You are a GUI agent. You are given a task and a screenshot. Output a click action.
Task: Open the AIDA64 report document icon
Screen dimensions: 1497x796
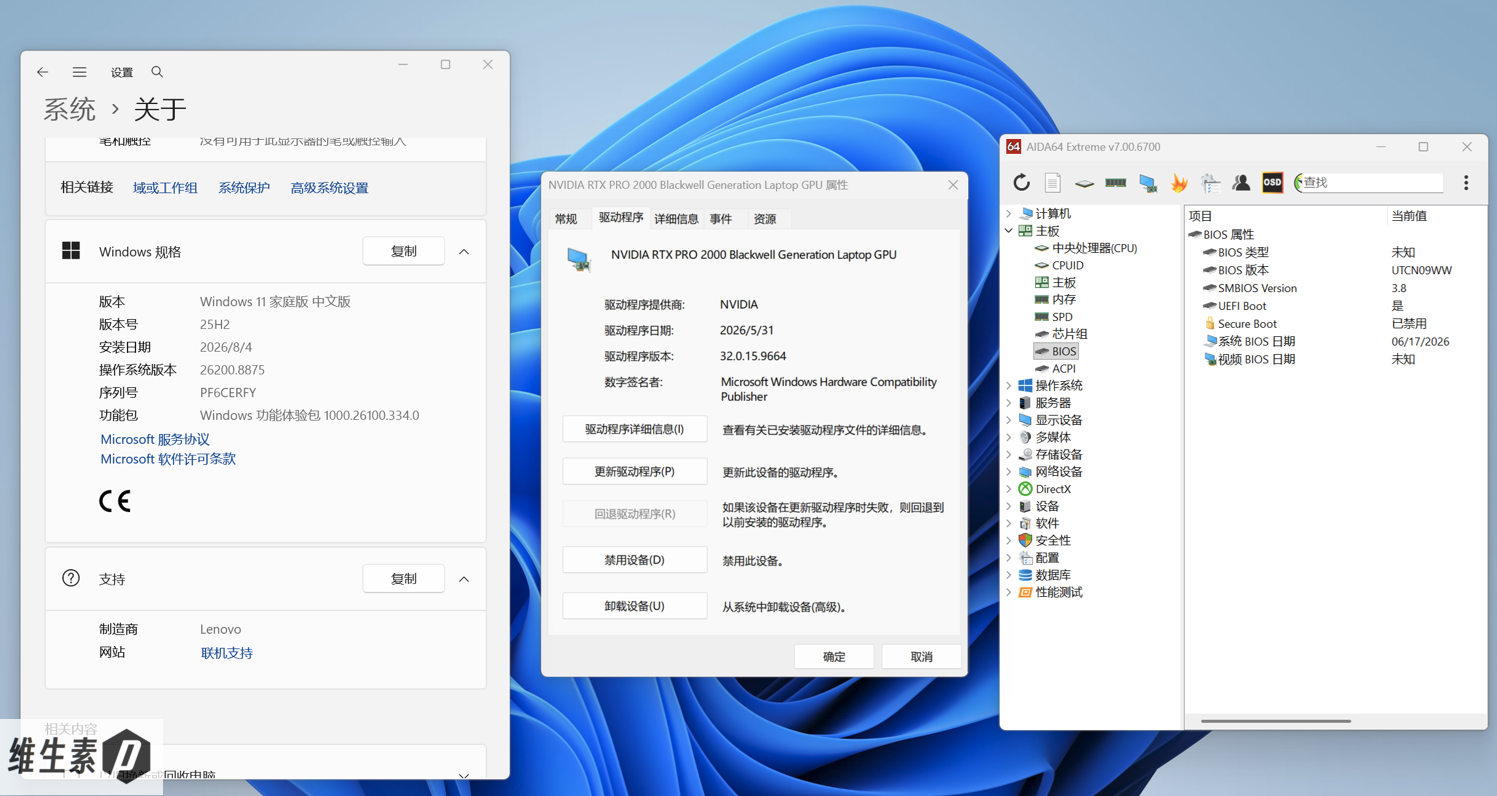(x=1052, y=183)
